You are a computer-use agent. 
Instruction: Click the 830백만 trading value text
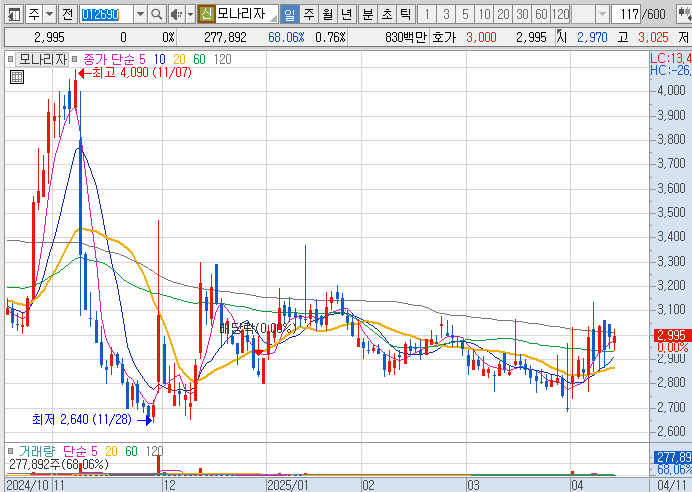pyautogui.click(x=406, y=38)
